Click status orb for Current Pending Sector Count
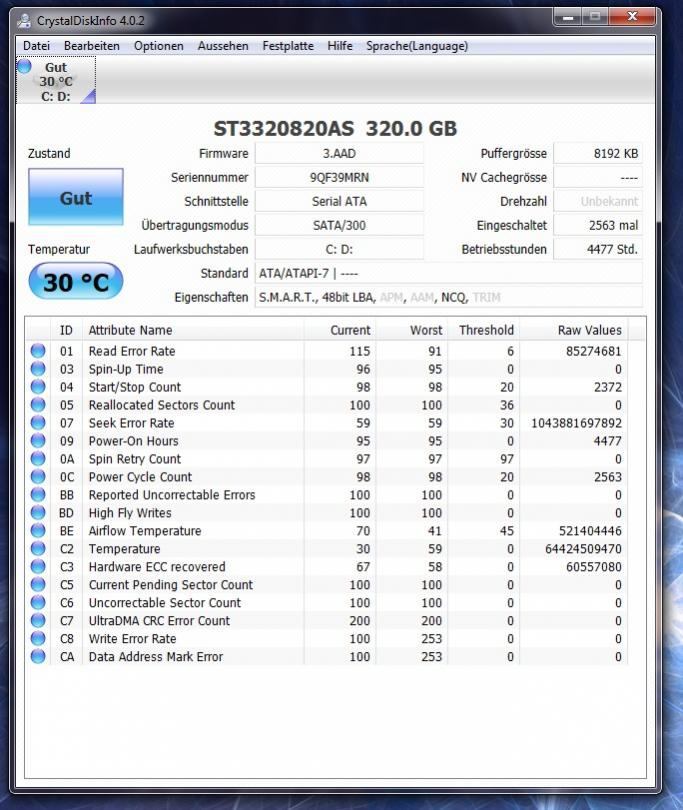 click(x=38, y=584)
